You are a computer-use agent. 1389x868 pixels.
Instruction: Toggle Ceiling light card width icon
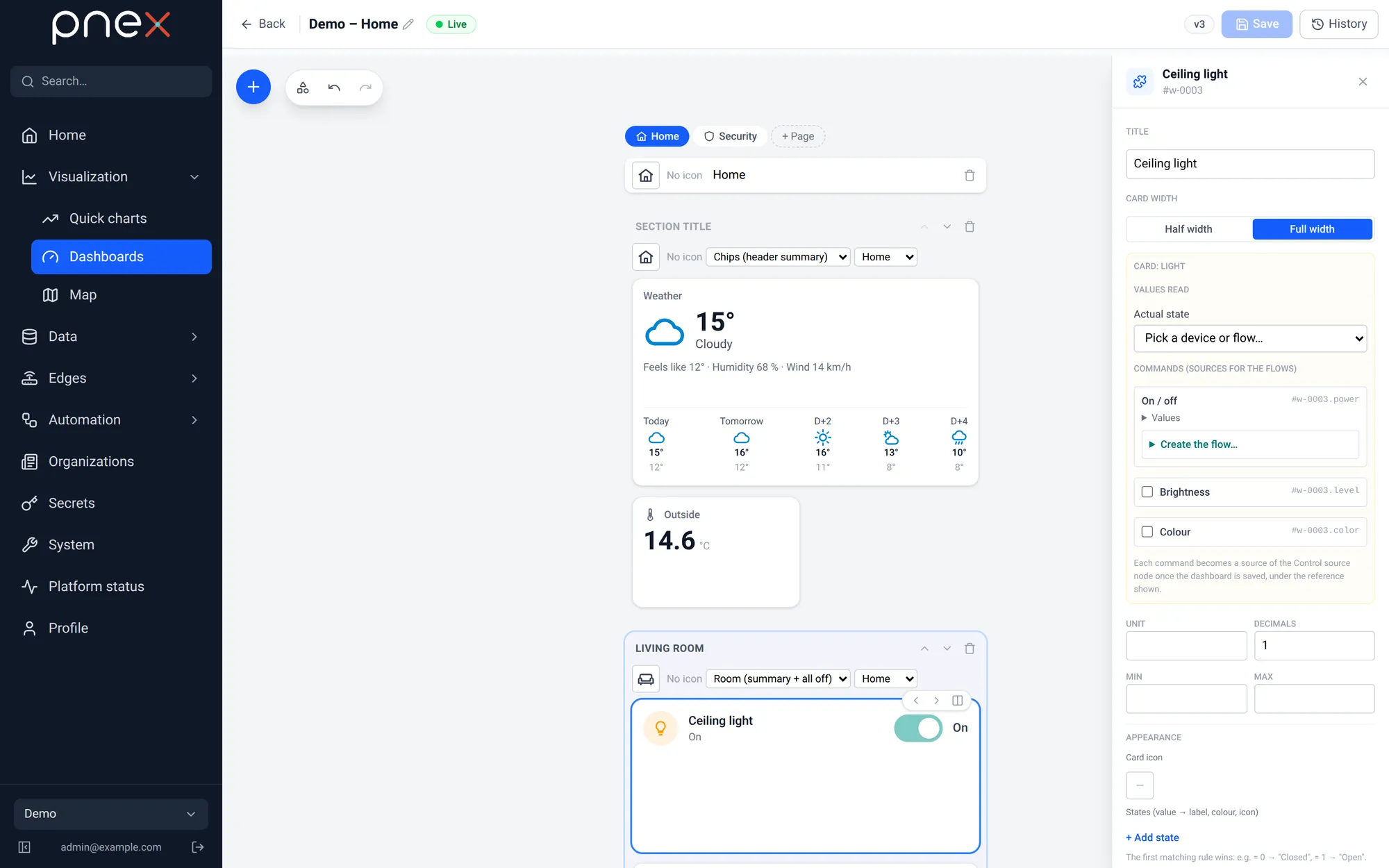957,701
